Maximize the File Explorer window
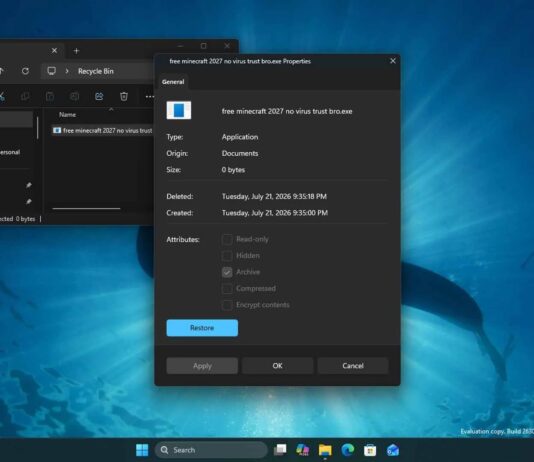Image resolution: width=534 pixels, height=462 pixels. (x=204, y=46)
